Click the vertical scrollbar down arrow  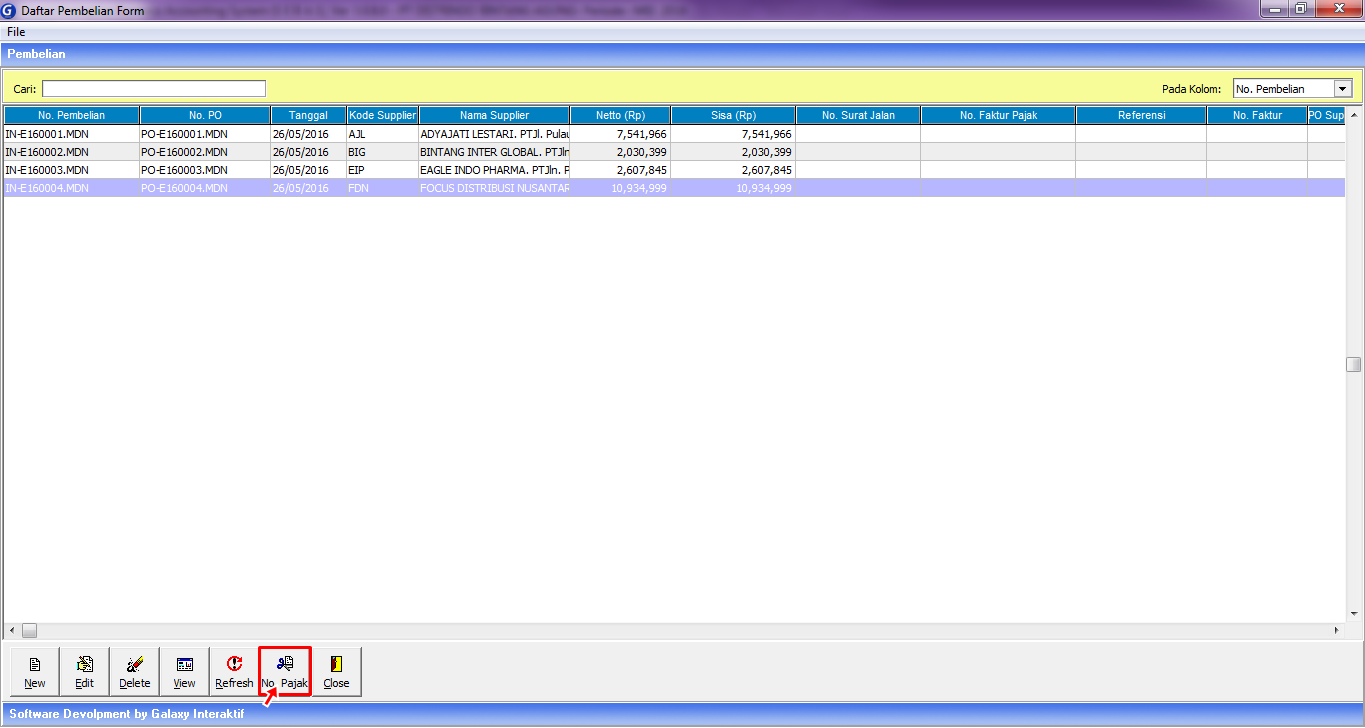pyautogui.click(x=1354, y=613)
